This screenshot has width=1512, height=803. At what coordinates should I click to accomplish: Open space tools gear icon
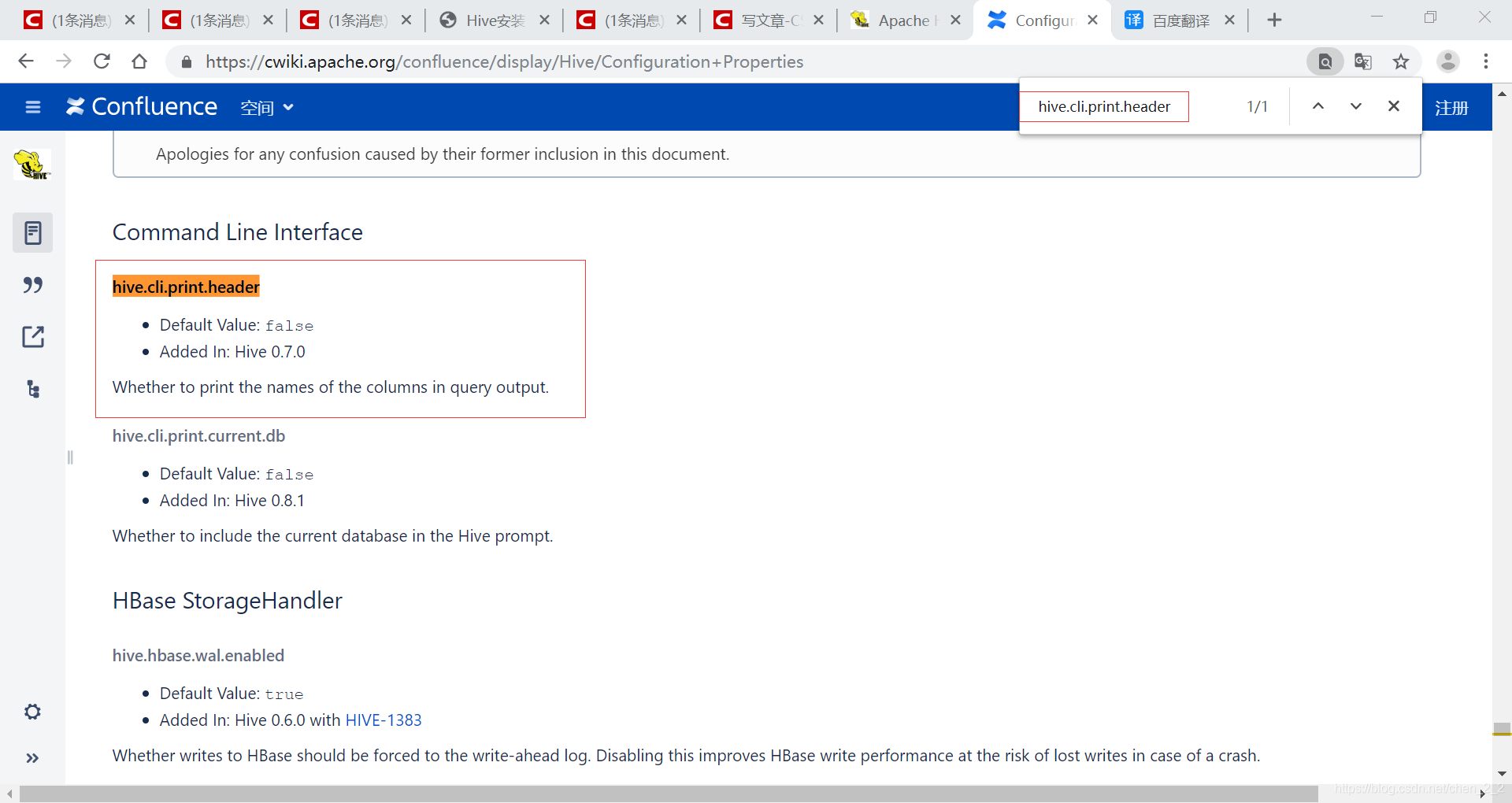32,712
